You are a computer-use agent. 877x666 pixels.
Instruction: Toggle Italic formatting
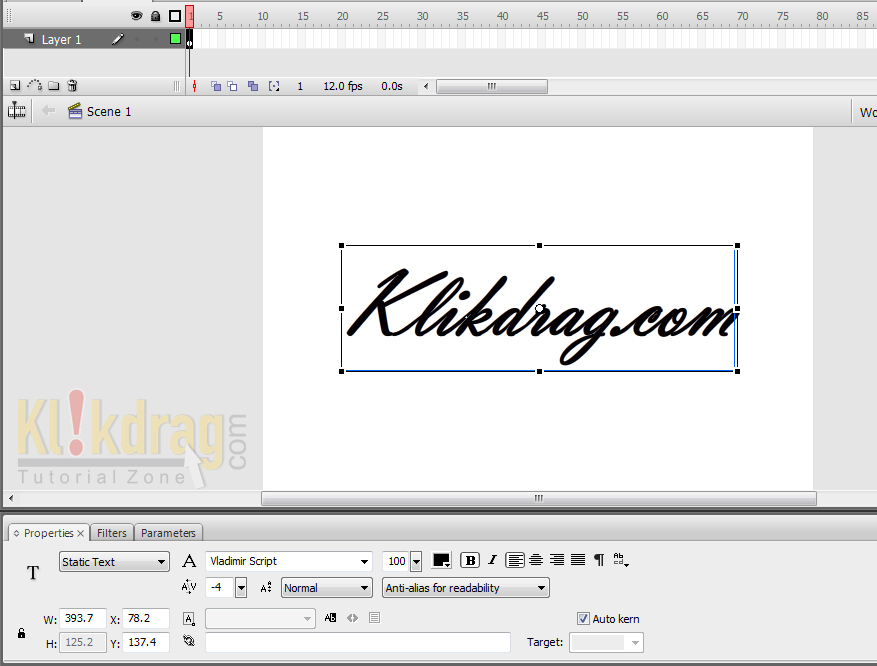[x=492, y=560]
